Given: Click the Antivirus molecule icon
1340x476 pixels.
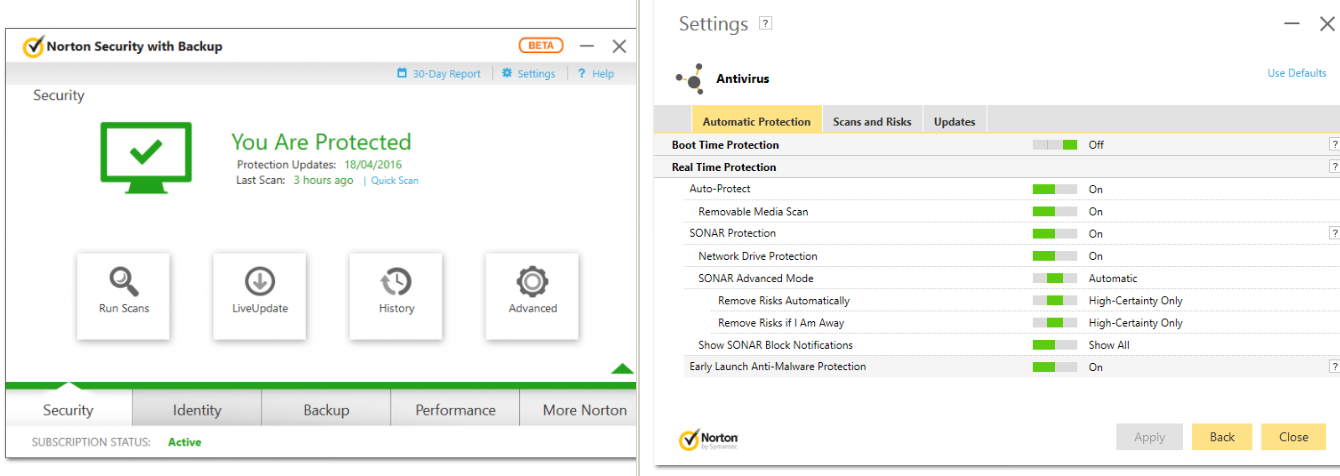Looking at the screenshot, I should pyautogui.click(x=689, y=78).
